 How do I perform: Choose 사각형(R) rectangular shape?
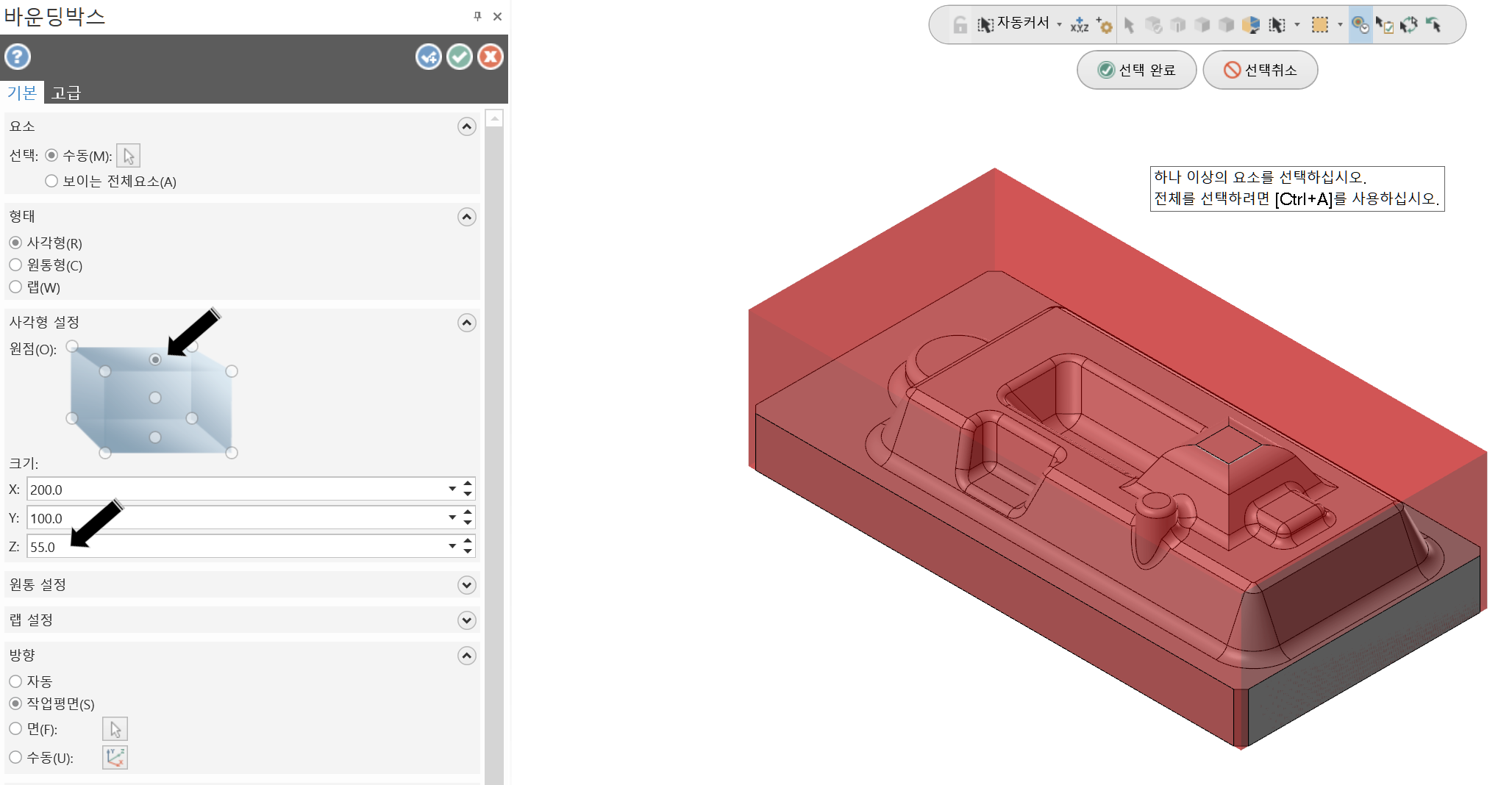(15, 243)
